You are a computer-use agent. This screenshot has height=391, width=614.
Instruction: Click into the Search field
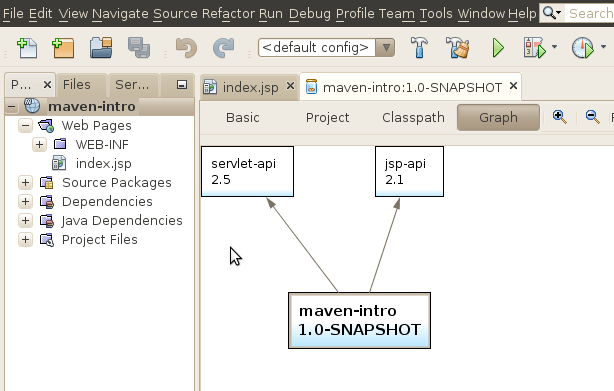589,13
